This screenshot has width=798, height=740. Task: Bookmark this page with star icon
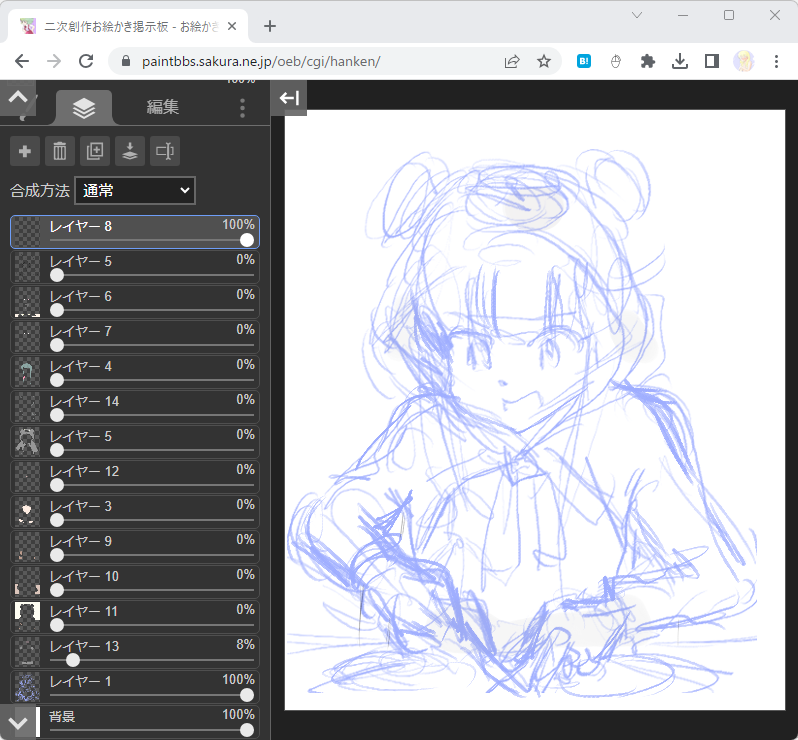[544, 61]
